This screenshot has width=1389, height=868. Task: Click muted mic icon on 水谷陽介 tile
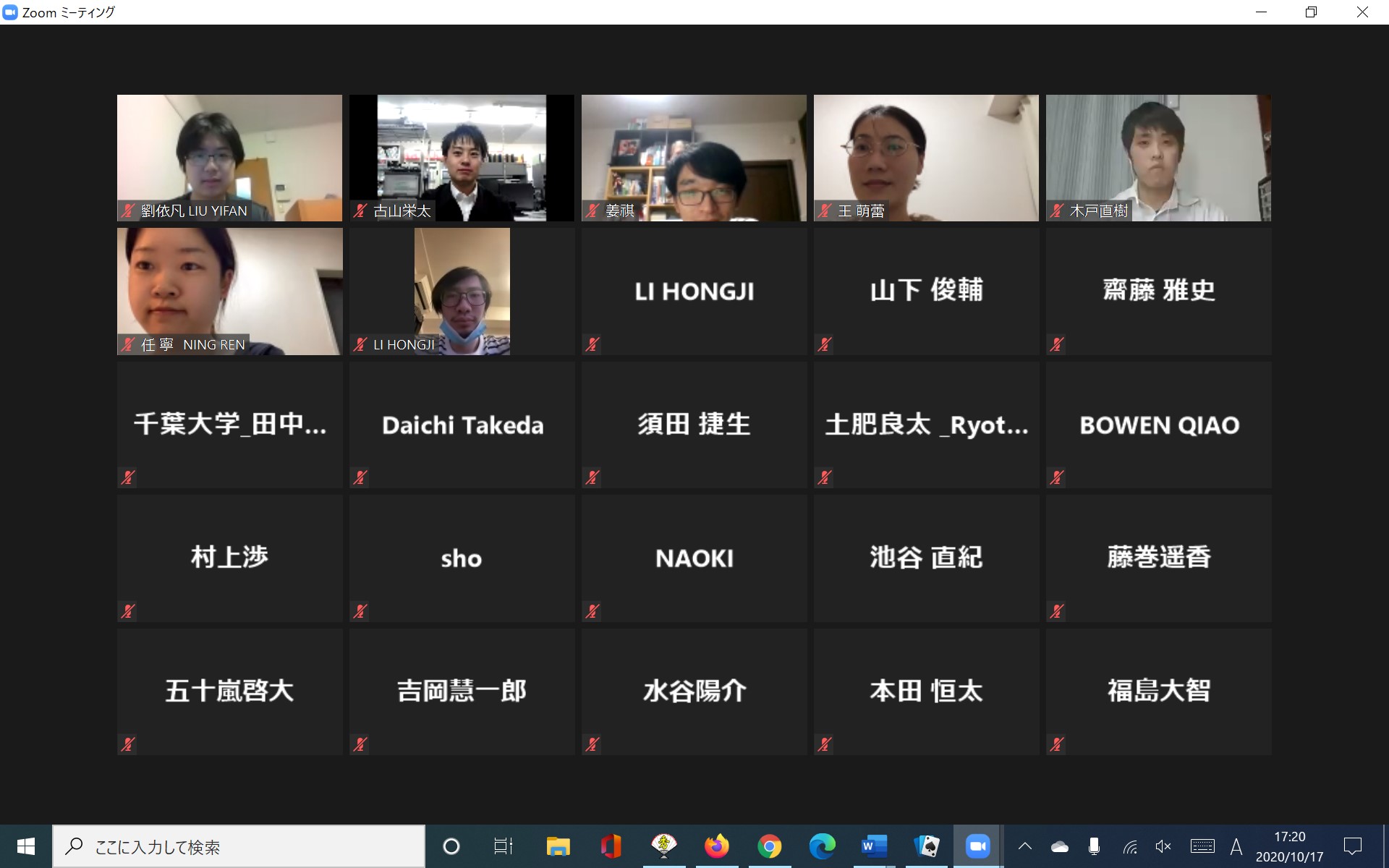click(592, 744)
